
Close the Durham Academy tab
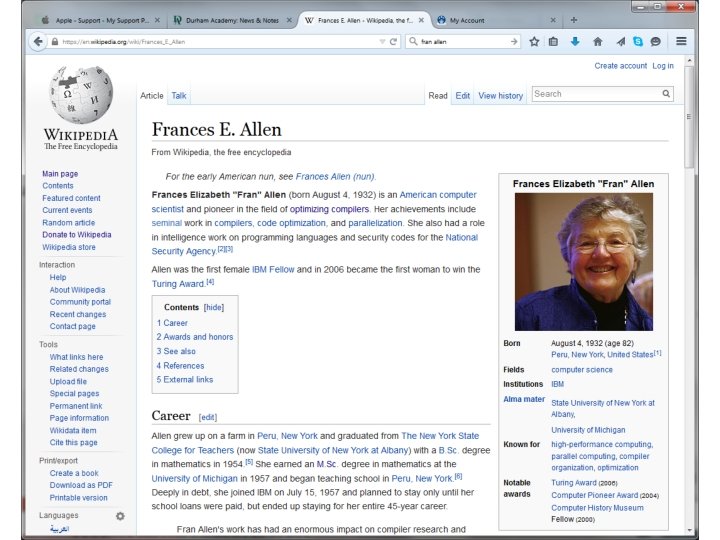pyautogui.click(x=289, y=20)
